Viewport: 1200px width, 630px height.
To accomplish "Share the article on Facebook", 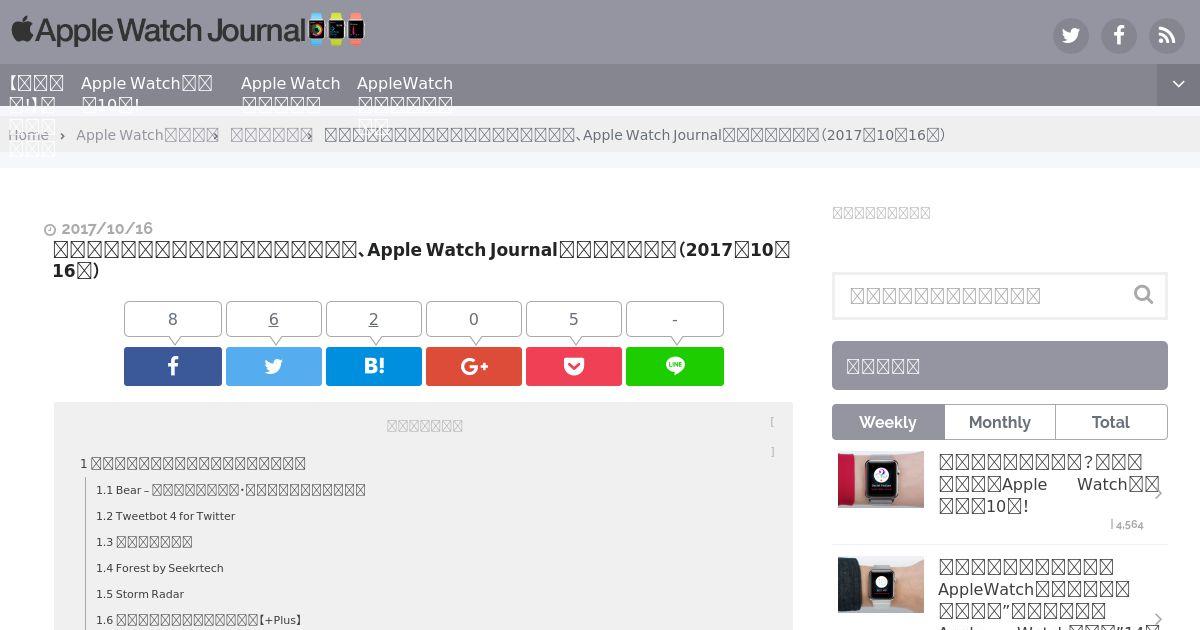I will (173, 366).
